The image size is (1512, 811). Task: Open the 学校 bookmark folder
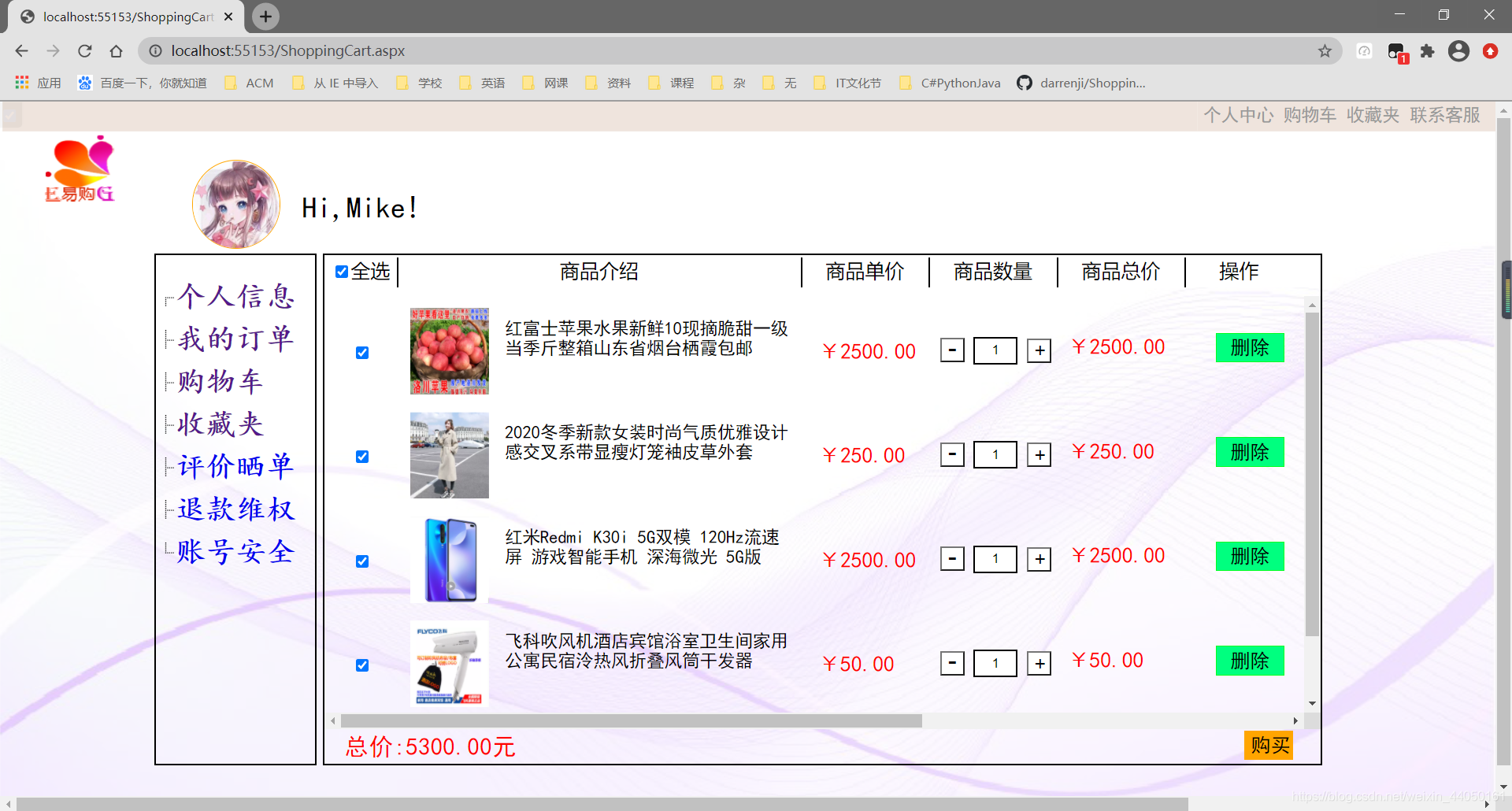tap(419, 83)
